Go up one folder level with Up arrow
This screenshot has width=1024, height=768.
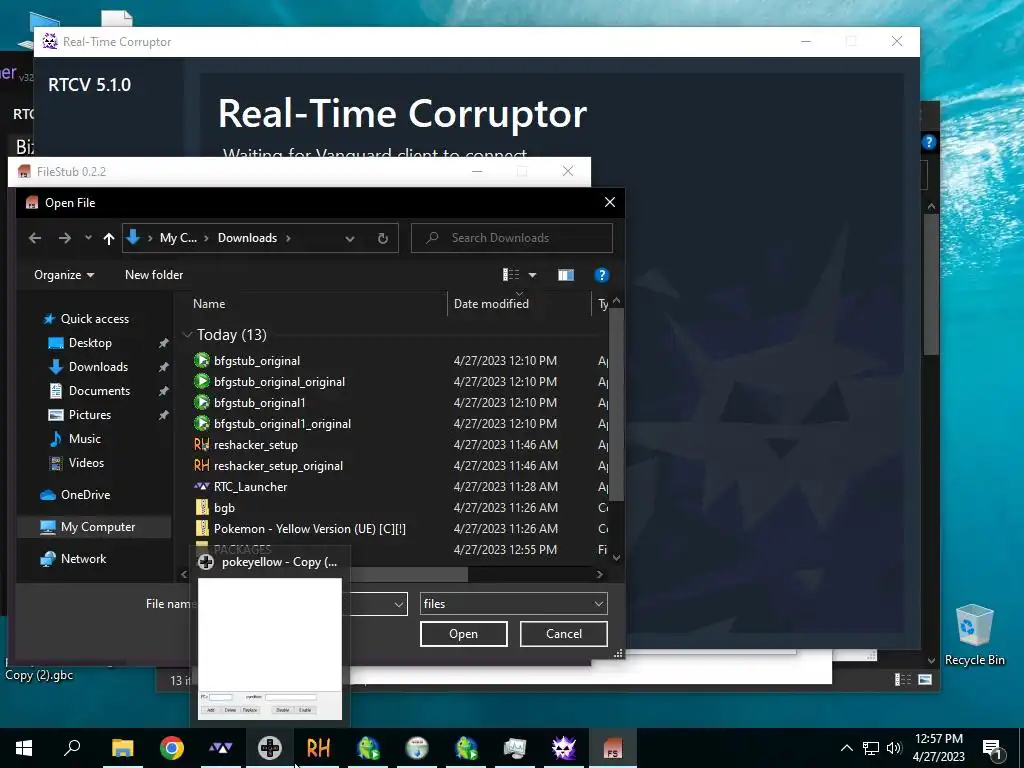coord(108,238)
